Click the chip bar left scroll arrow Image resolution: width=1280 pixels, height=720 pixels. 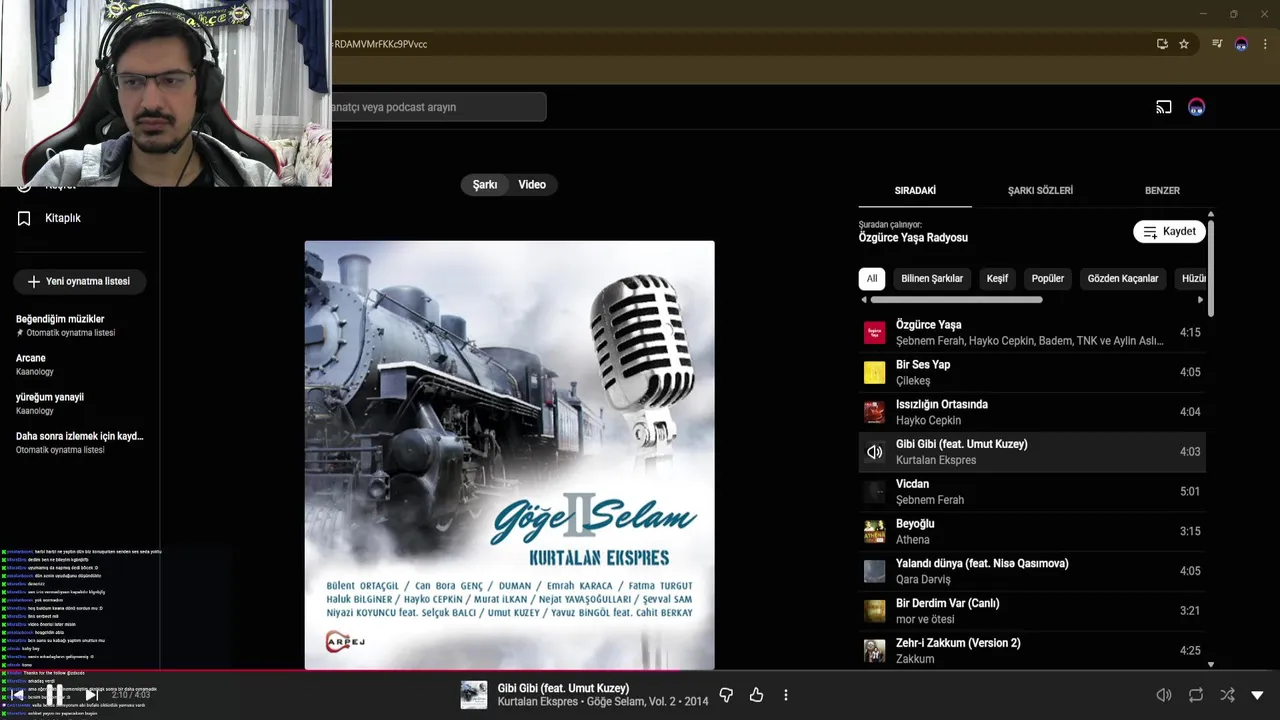(864, 299)
